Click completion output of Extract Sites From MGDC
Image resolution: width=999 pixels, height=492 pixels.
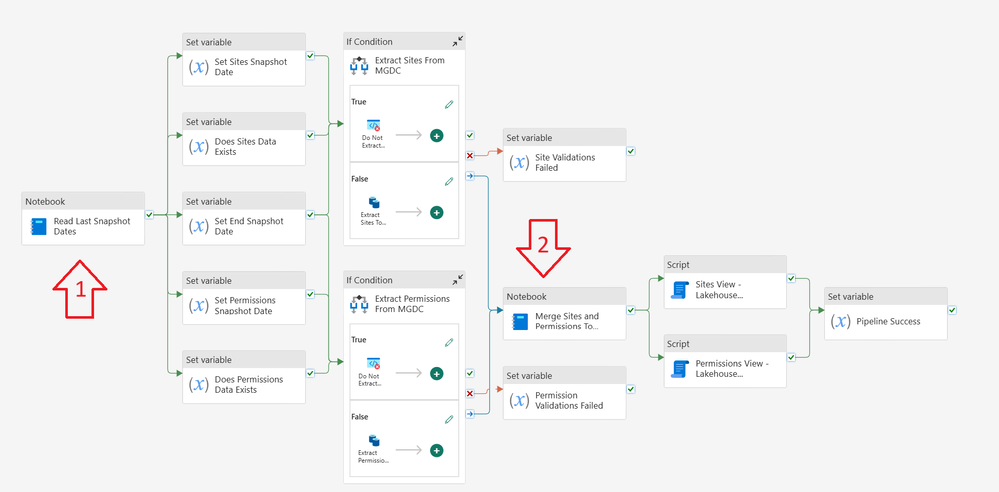[470, 176]
